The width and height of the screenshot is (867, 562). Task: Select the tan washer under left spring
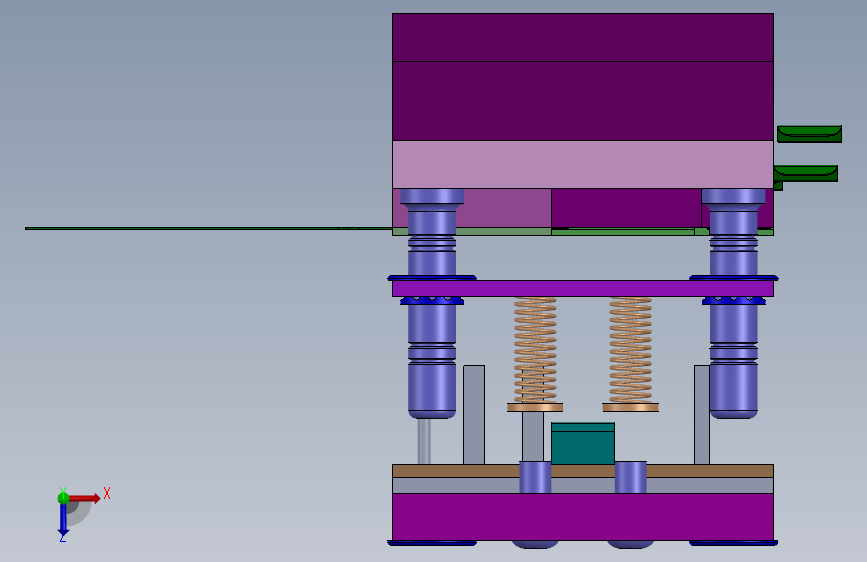535,408
